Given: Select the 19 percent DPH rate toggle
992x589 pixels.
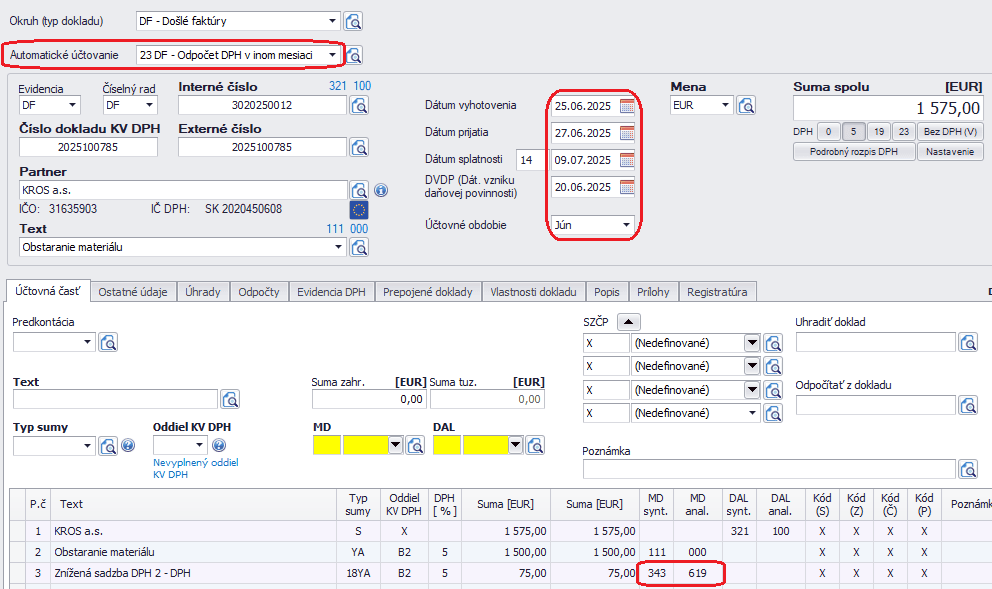Looking at the screenshot, I should (x=878, y=132).
